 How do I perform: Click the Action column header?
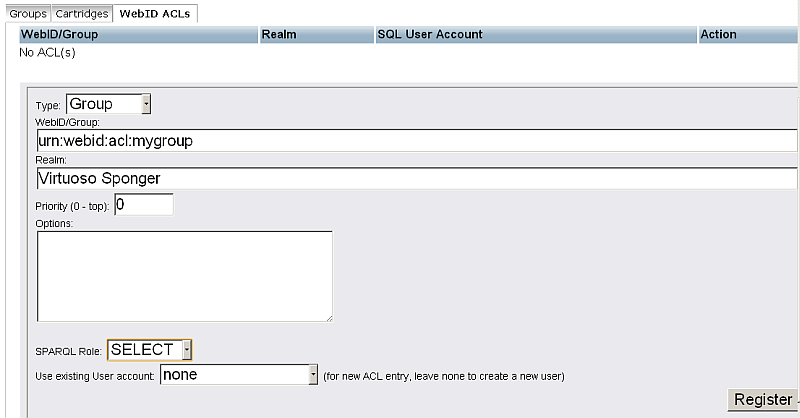coord(718,34)
